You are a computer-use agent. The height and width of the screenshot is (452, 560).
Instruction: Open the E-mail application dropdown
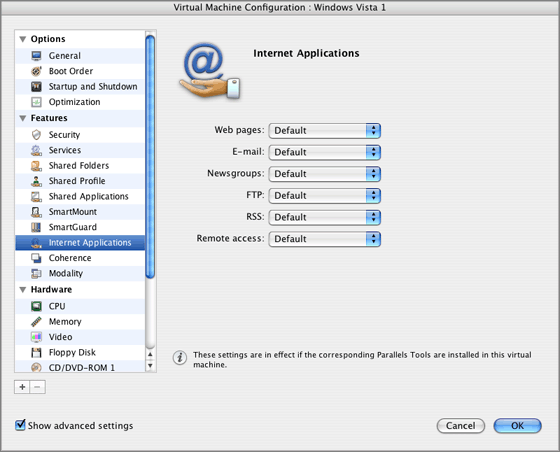click(x=325, y=152)
